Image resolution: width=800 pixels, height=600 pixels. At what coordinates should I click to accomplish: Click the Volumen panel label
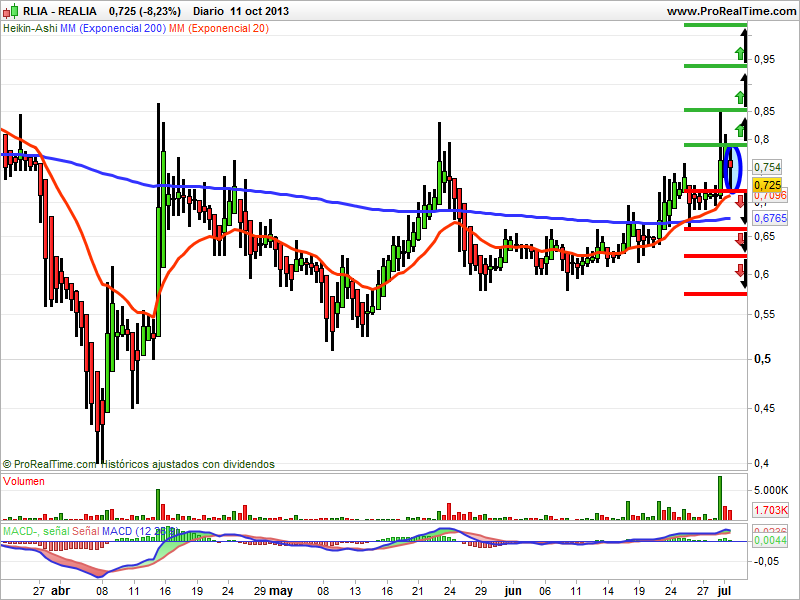[x=26, y=481]
